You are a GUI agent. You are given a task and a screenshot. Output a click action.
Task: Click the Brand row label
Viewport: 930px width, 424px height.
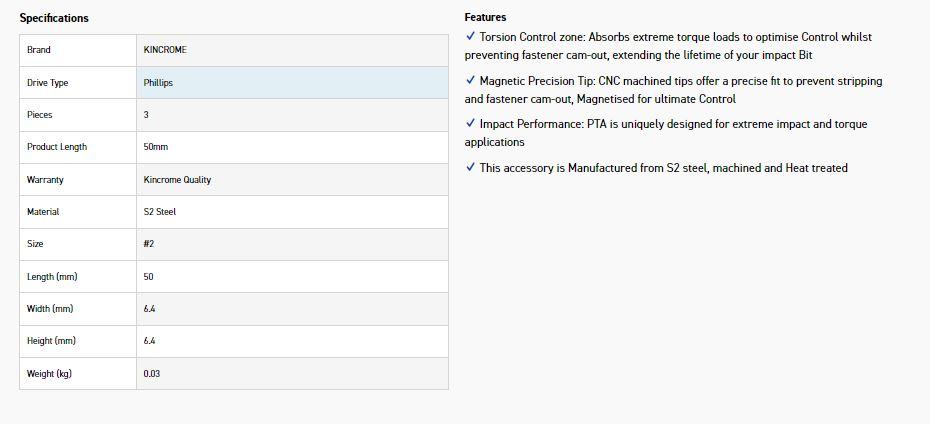point(38,50)
